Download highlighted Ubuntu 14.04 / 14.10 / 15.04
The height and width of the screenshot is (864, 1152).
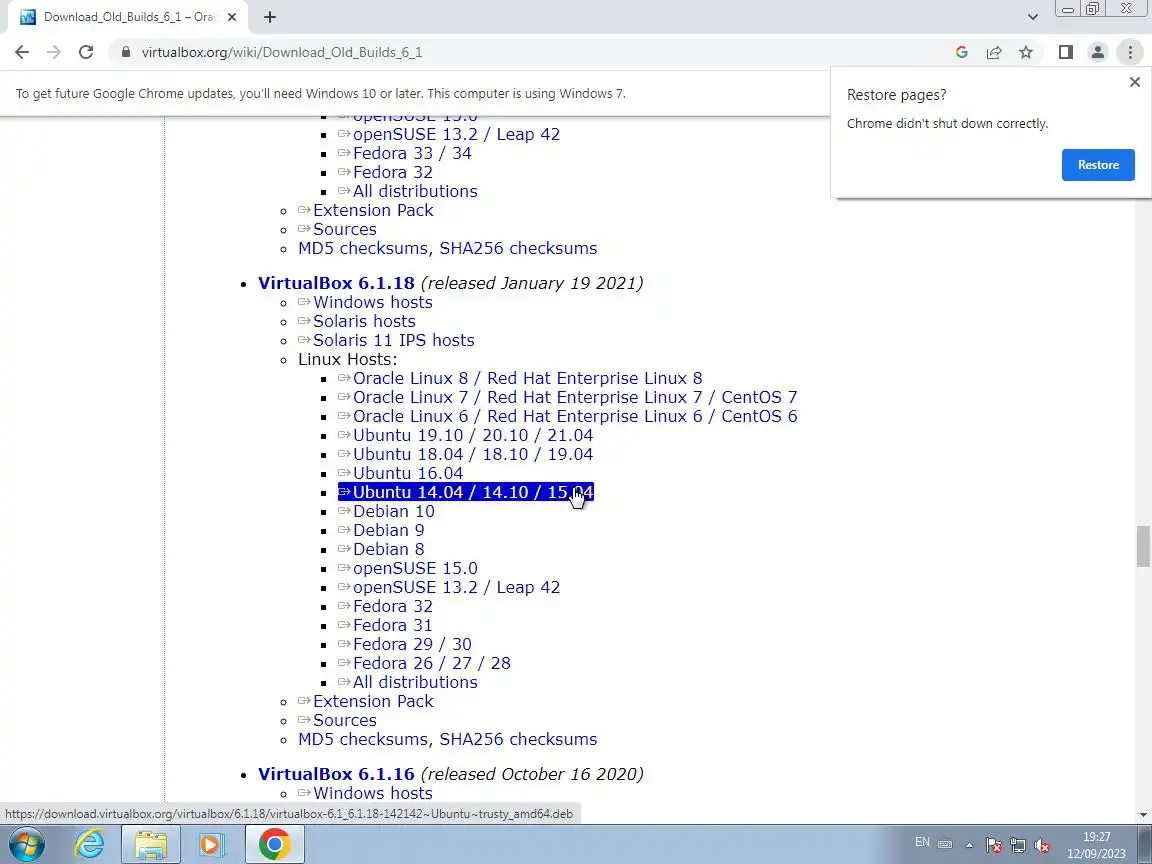(466, 492)
